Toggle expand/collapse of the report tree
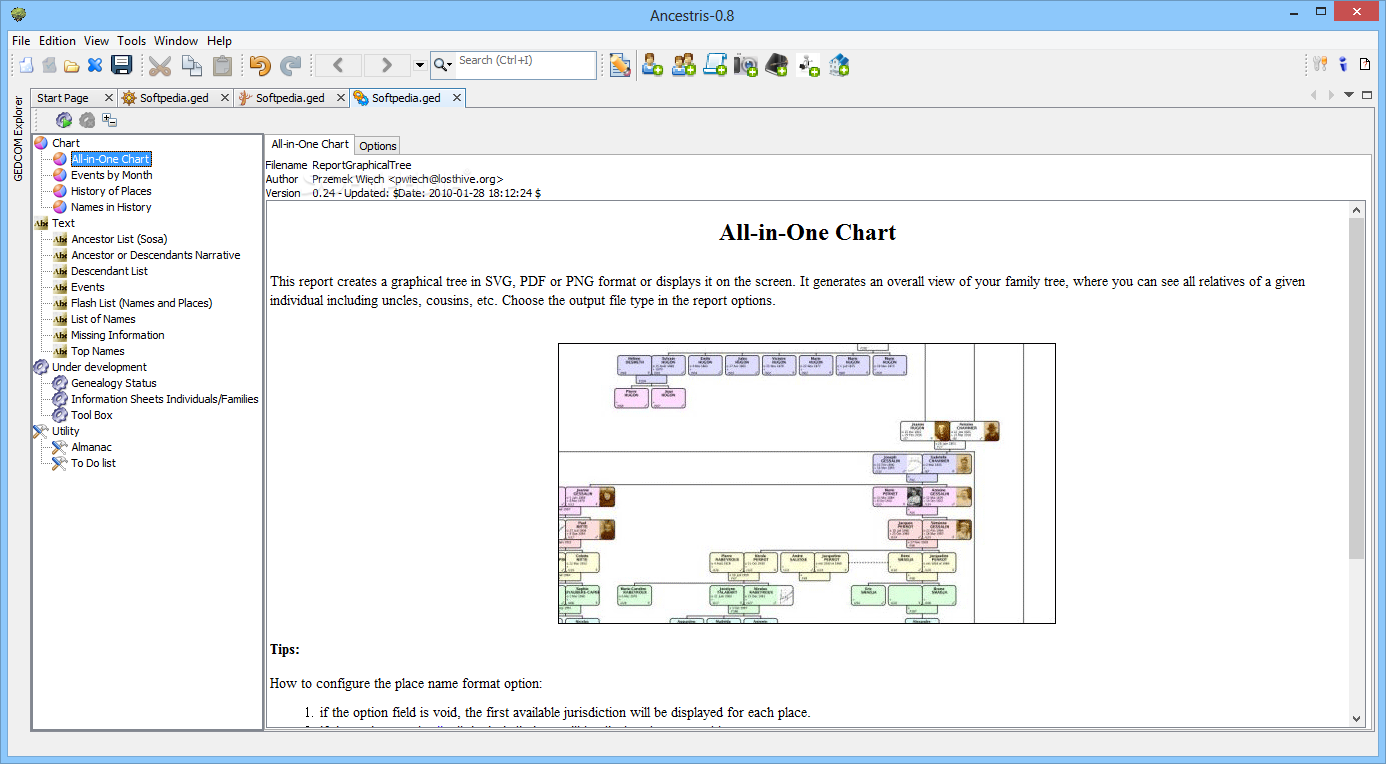 (x=110, y=120)
